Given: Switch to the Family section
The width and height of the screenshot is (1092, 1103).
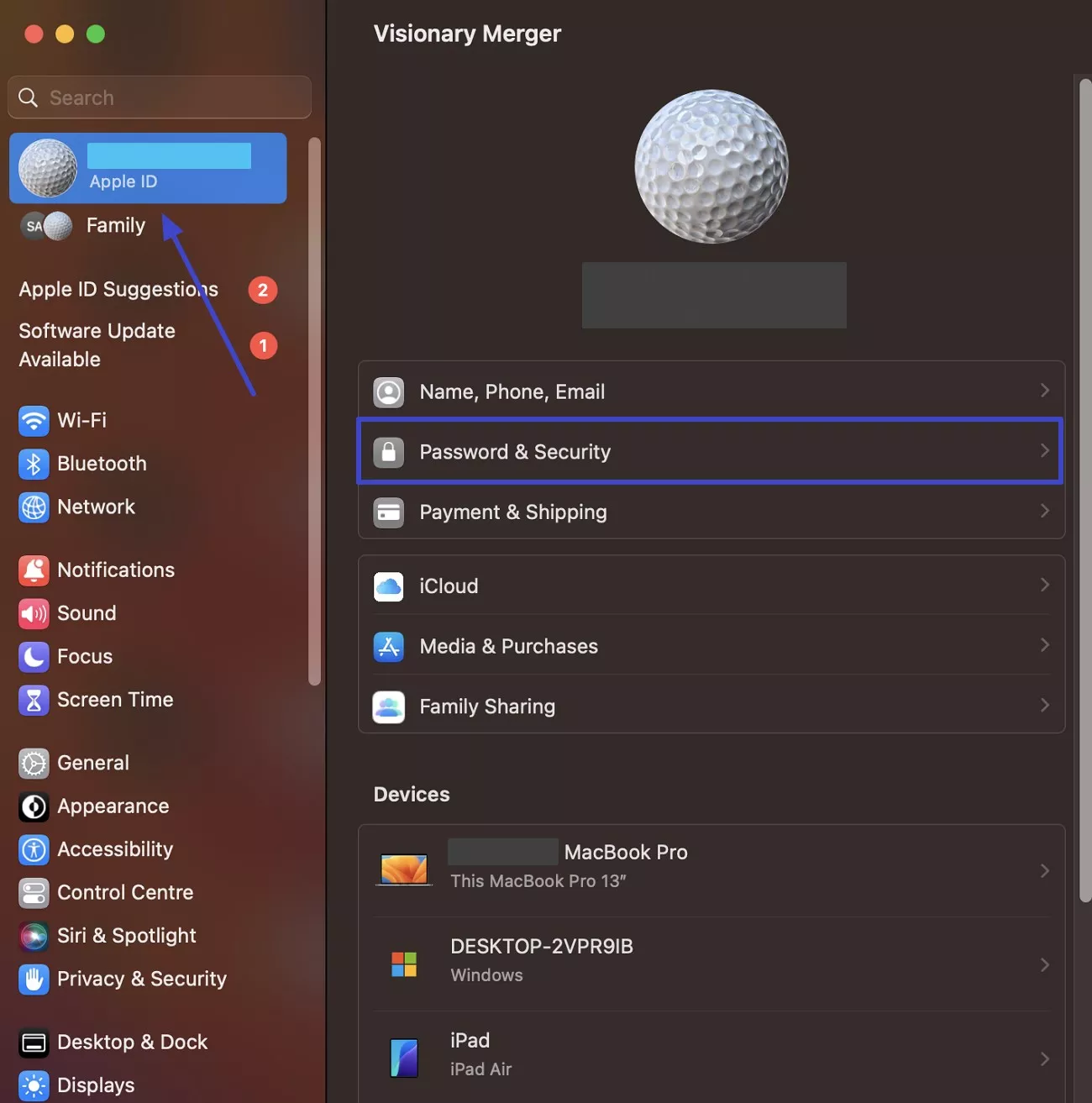Looking at the screenshot, I should [x=115, y=225].
